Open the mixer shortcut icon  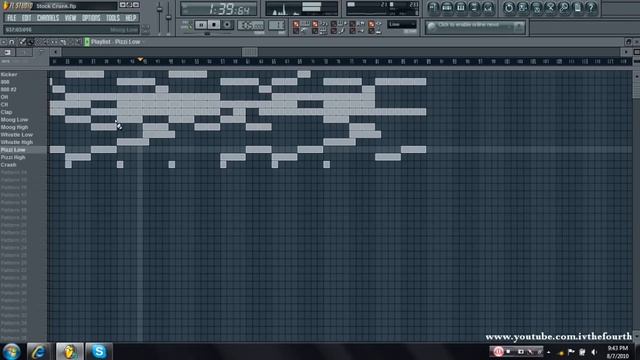(488, 7)
